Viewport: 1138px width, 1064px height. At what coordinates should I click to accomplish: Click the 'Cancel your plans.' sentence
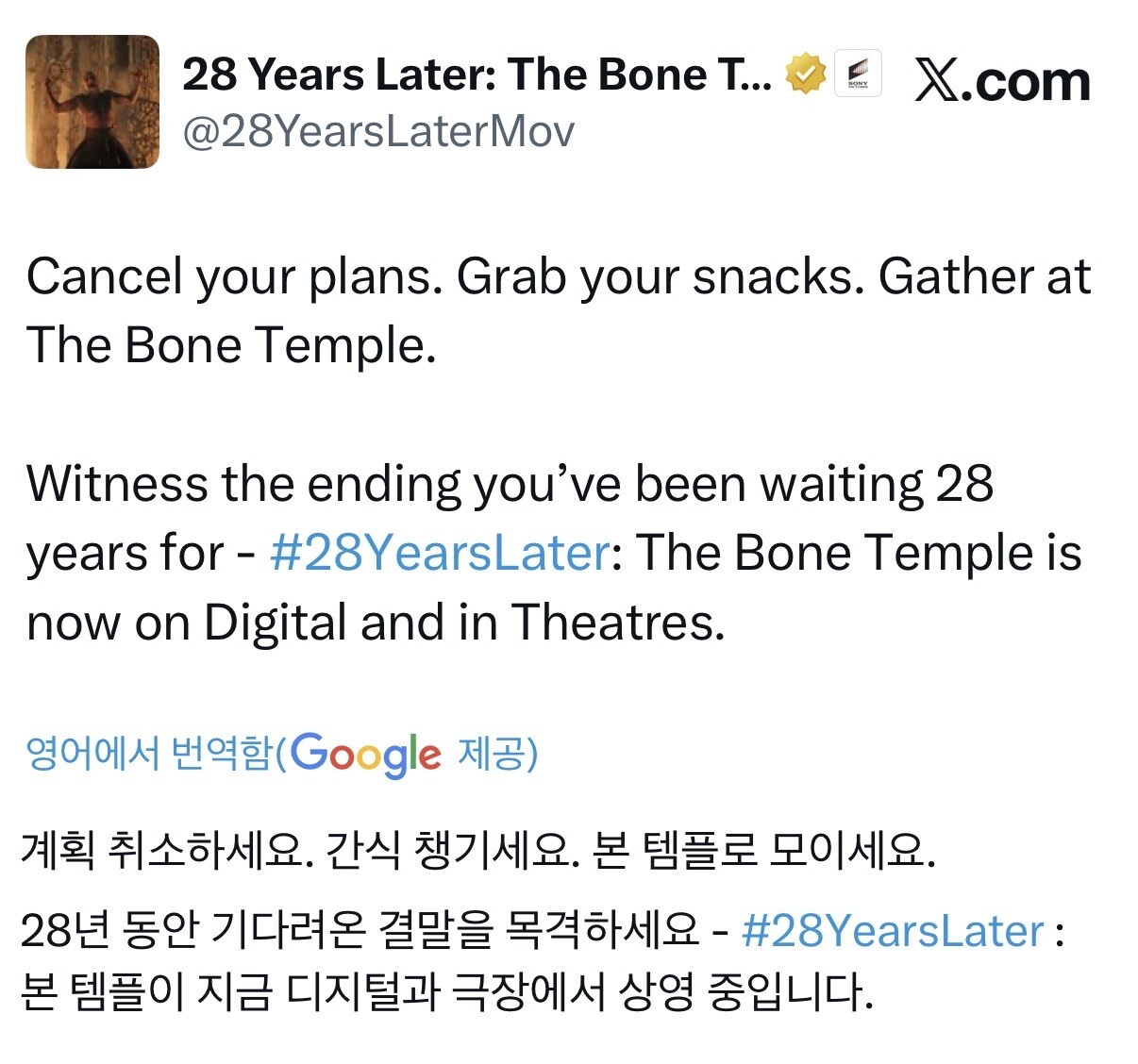click(236, 277)
